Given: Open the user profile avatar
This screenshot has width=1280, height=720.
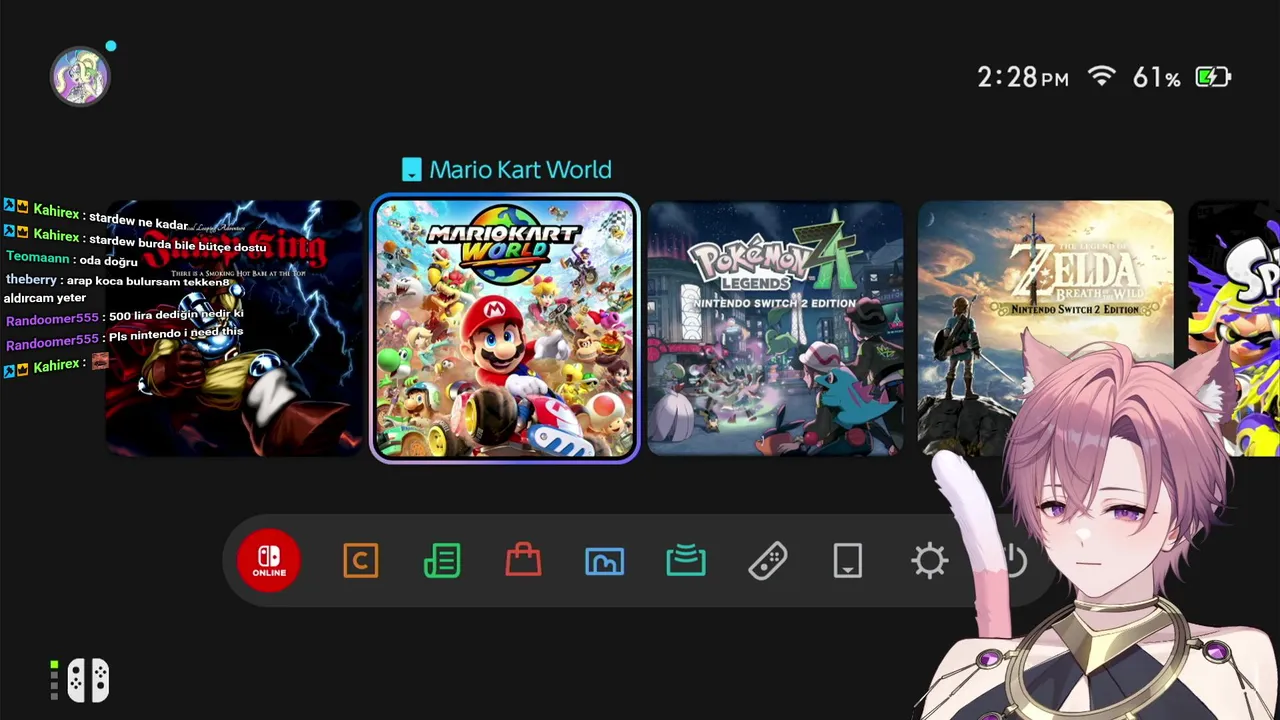Looking at the screenshot, I should (x=80, y=76).
